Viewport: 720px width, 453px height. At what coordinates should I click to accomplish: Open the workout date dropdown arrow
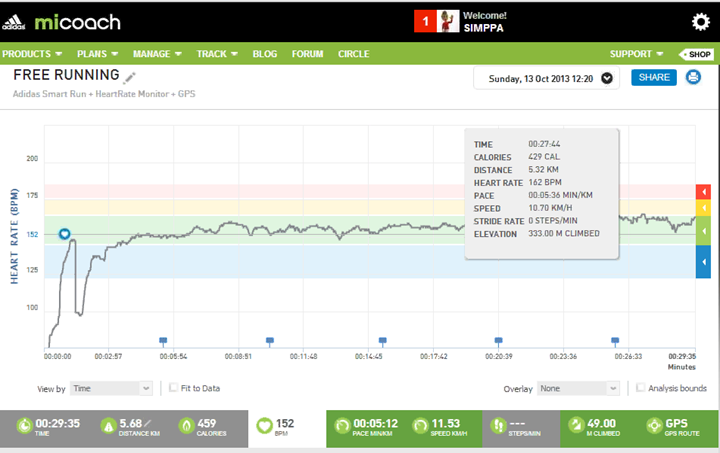coord(607,78)
